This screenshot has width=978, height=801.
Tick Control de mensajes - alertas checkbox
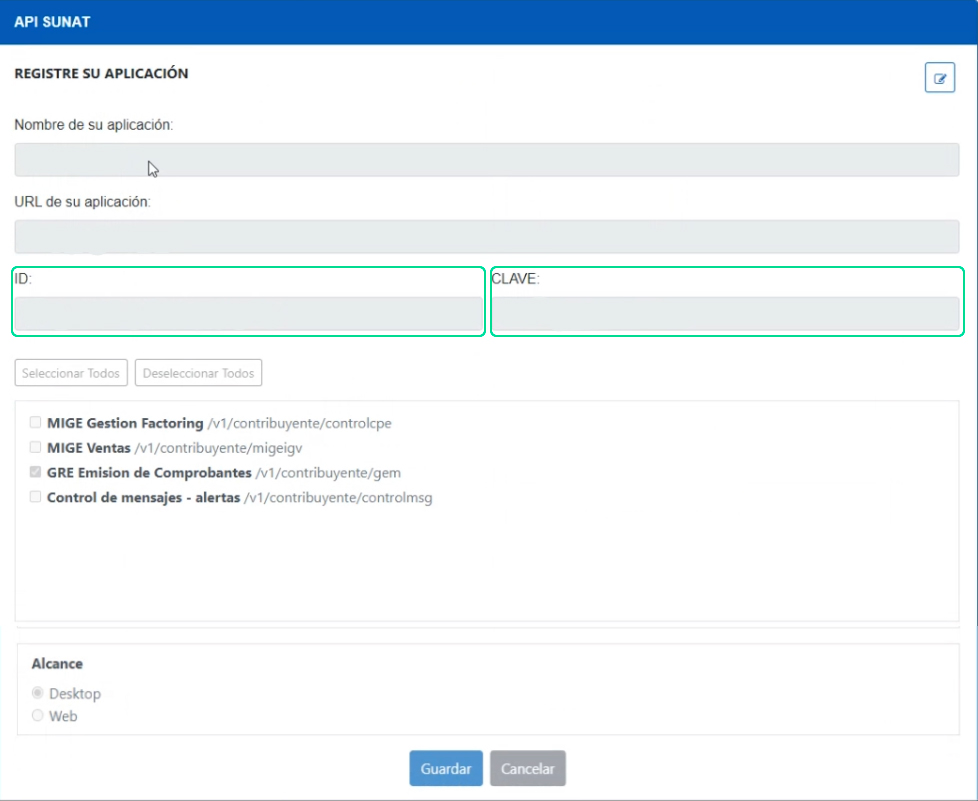36,497
